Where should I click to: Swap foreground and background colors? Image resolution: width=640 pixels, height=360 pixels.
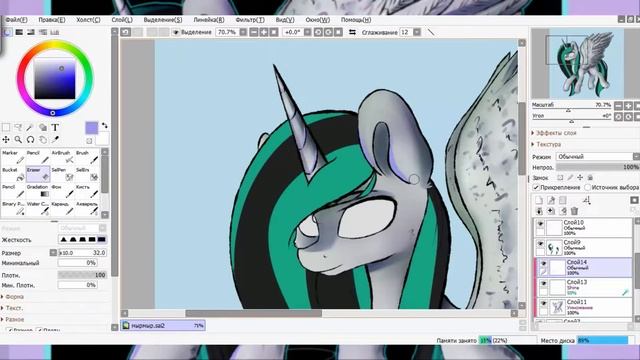pos(104,125)
